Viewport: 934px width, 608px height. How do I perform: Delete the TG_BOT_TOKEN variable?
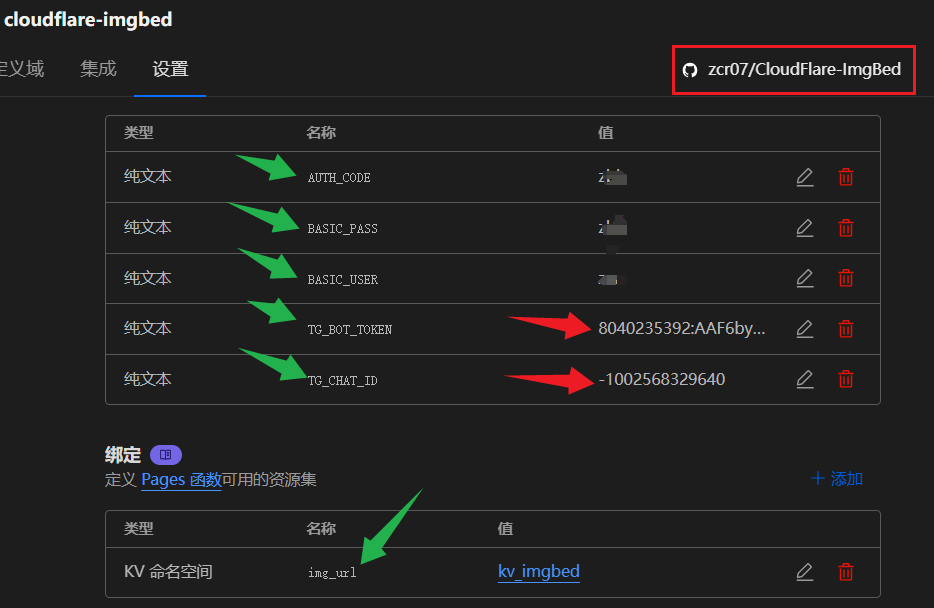click(x=846, y=329)
